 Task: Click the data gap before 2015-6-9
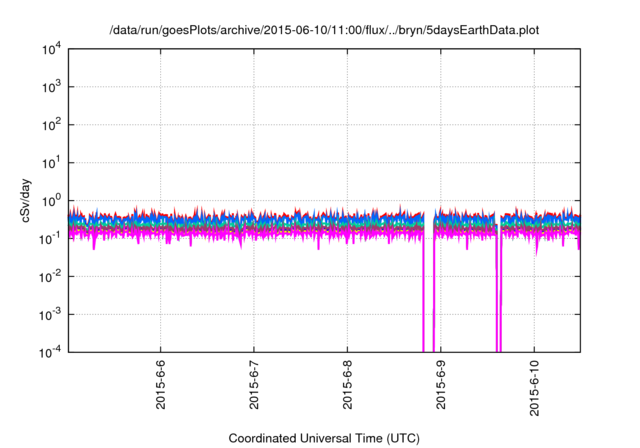tap(429, 282)
